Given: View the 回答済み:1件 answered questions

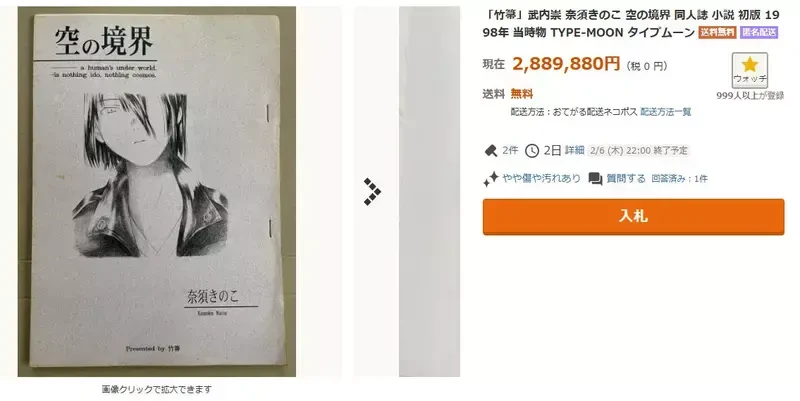Looking at the screenshot, I should click(x=680, y=179).
